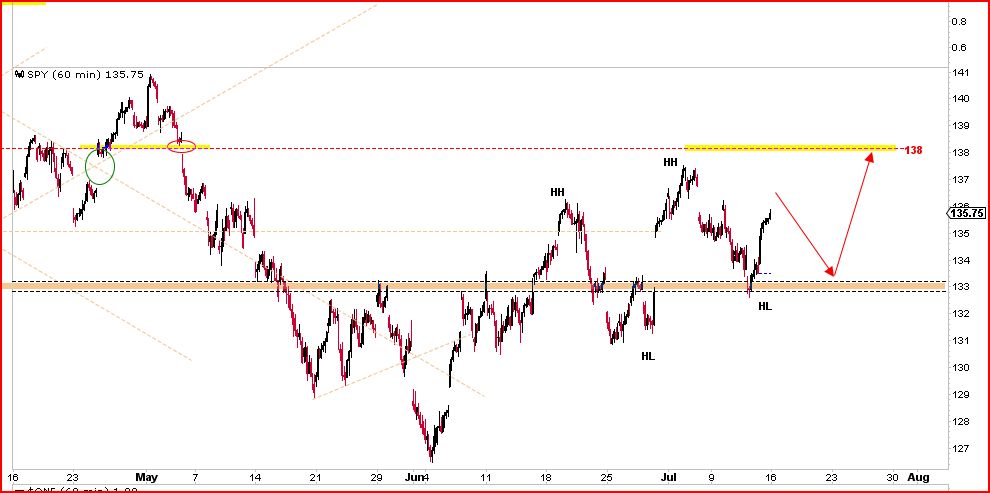Click the 128 price axis label
Screen dimensions: 990x493
tap(961, 422)
